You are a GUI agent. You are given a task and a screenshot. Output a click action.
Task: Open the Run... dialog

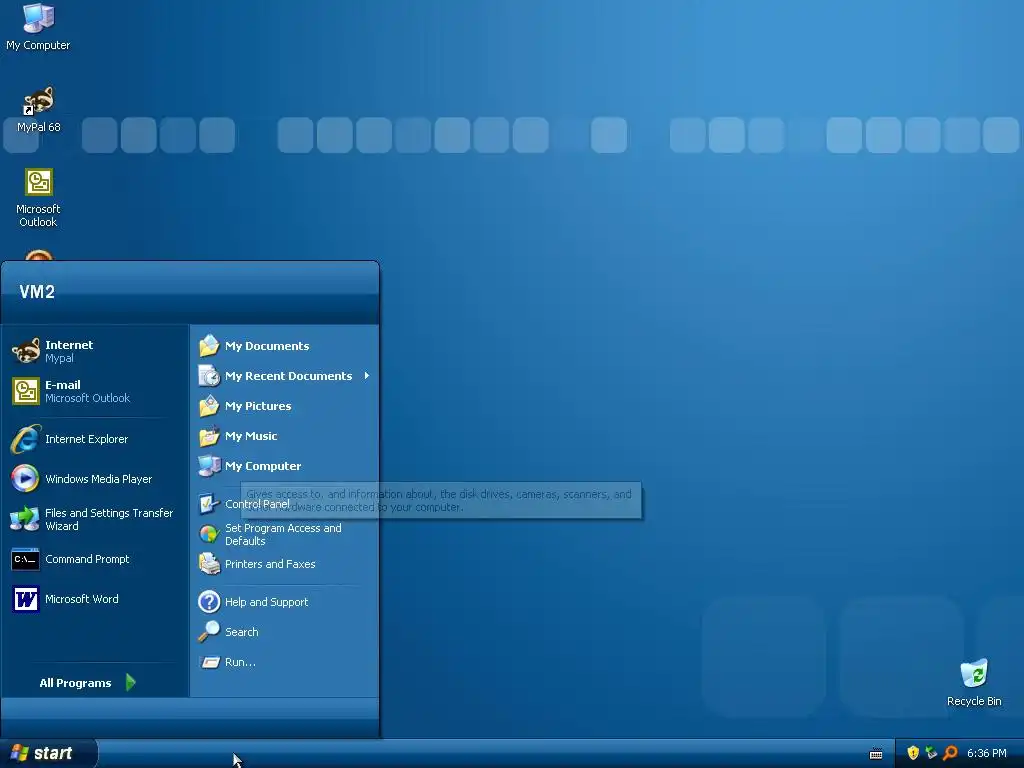click(x=285, y=662)
